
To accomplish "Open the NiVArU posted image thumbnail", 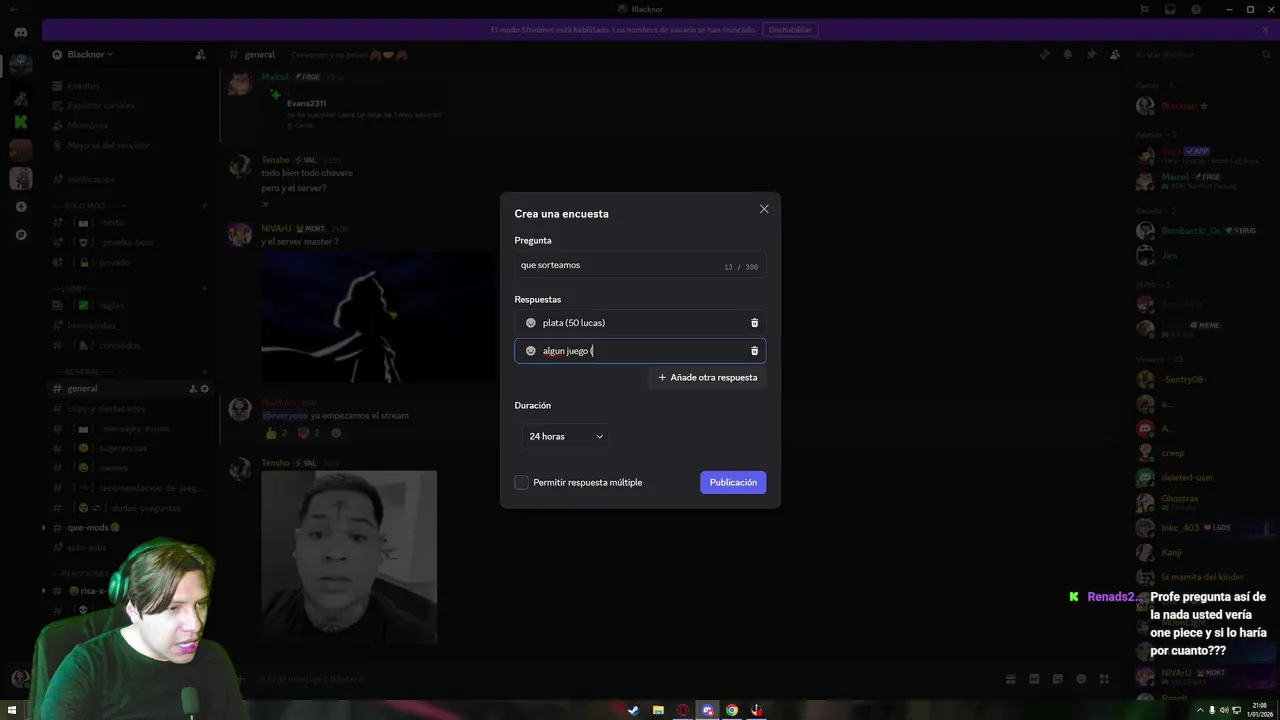I will click(x=377, y=316).
